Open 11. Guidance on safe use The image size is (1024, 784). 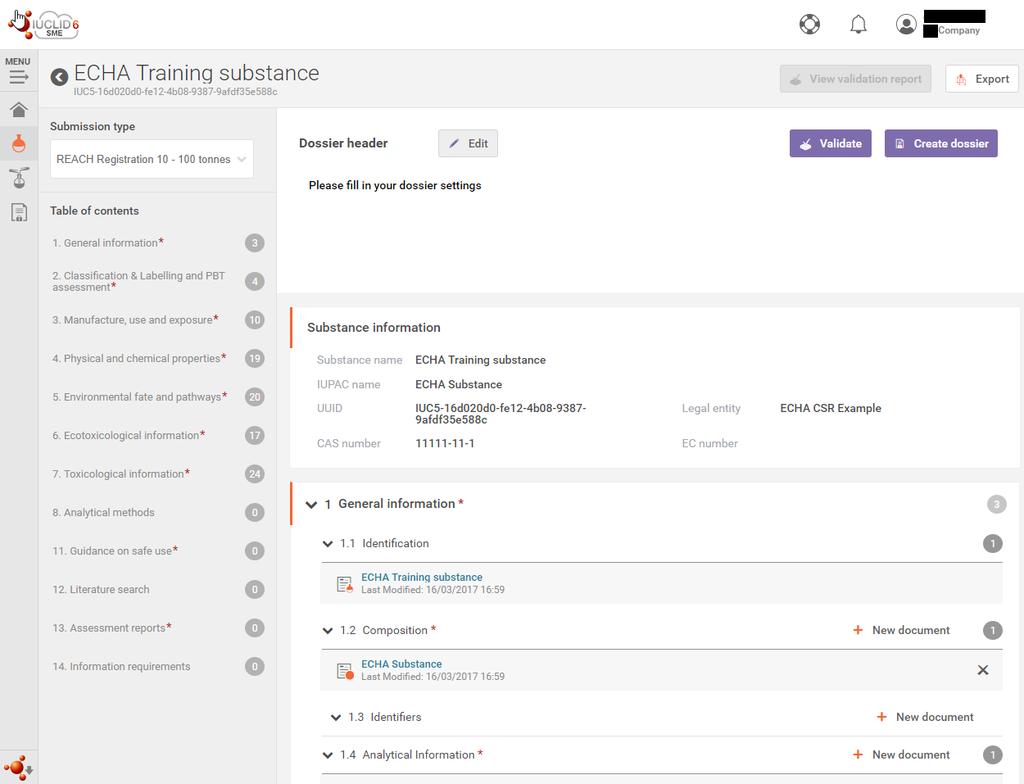[115, 551]
